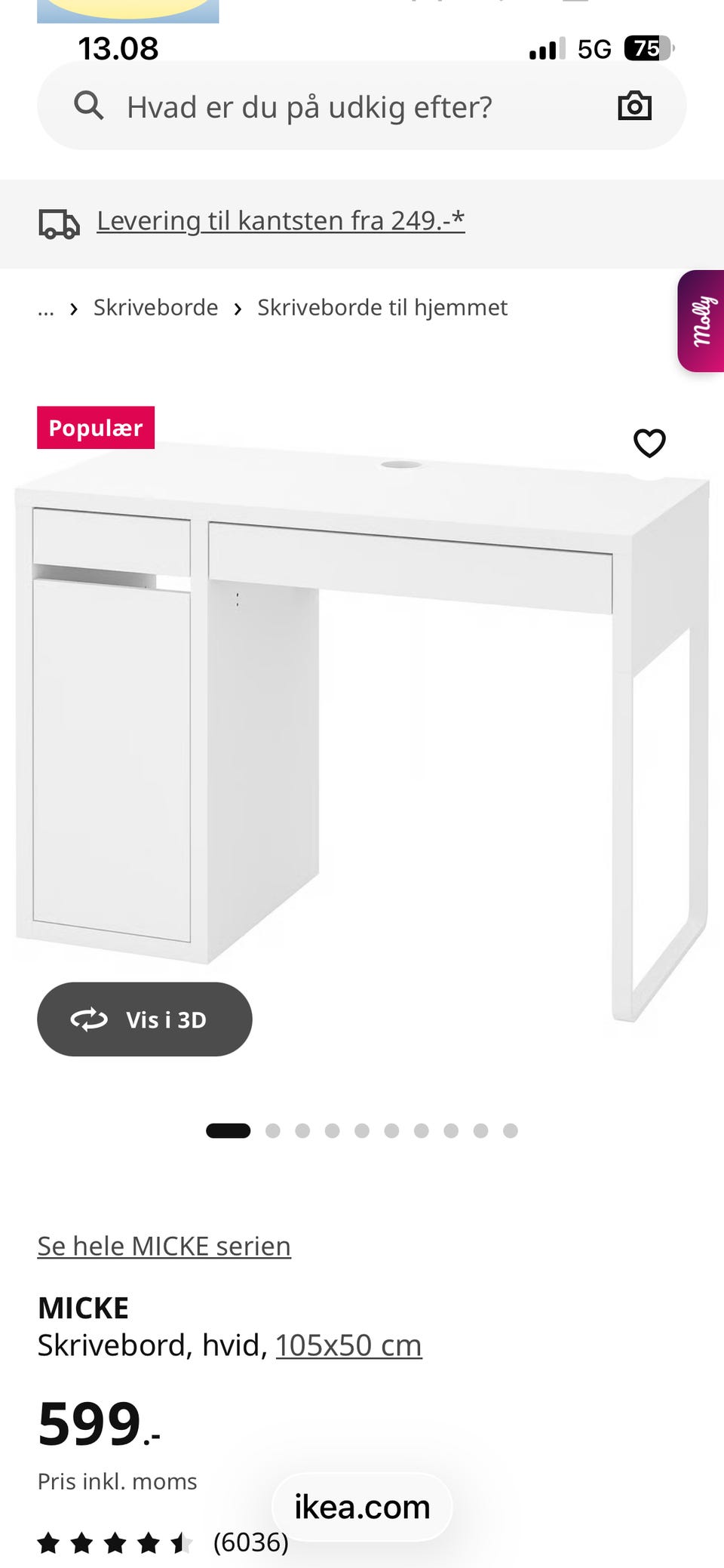The image size is (724, 1568).
Task: Focus the Hvad er du på udkig efter field
Action: [362, 106]
